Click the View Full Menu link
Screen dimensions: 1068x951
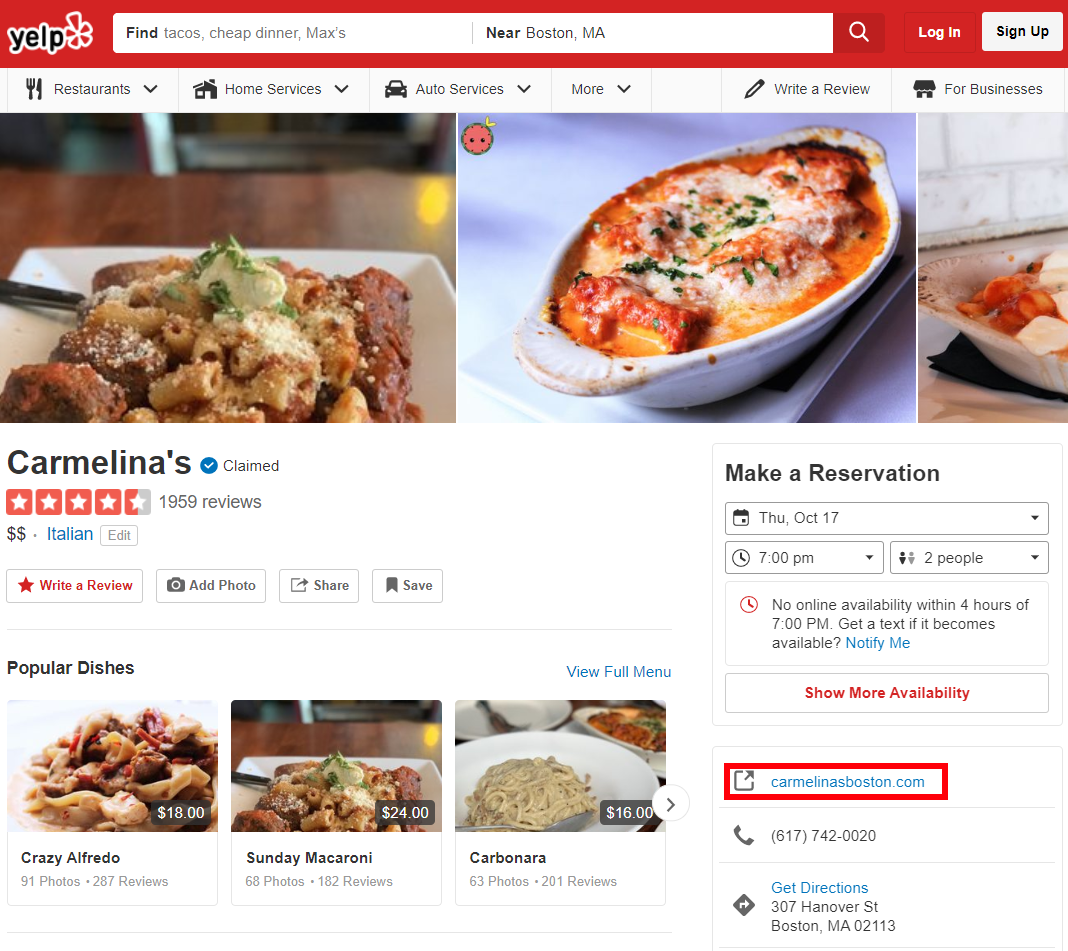click(x=618, y=672)
